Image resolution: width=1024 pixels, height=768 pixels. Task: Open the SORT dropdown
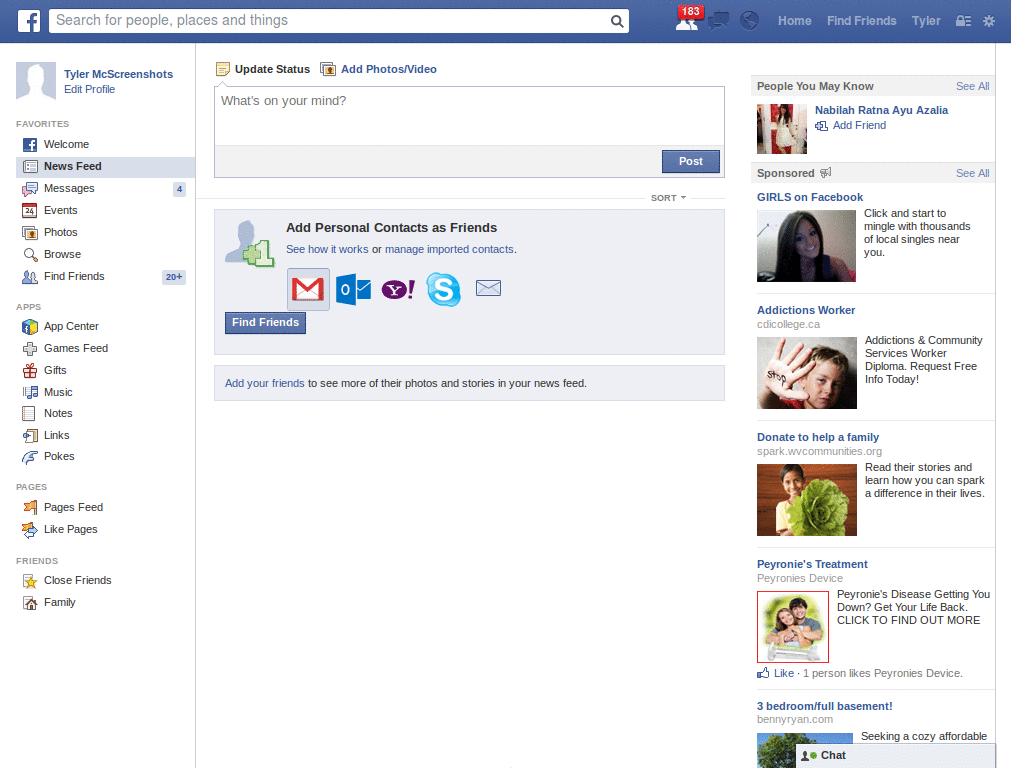click(x=668, y=198)
